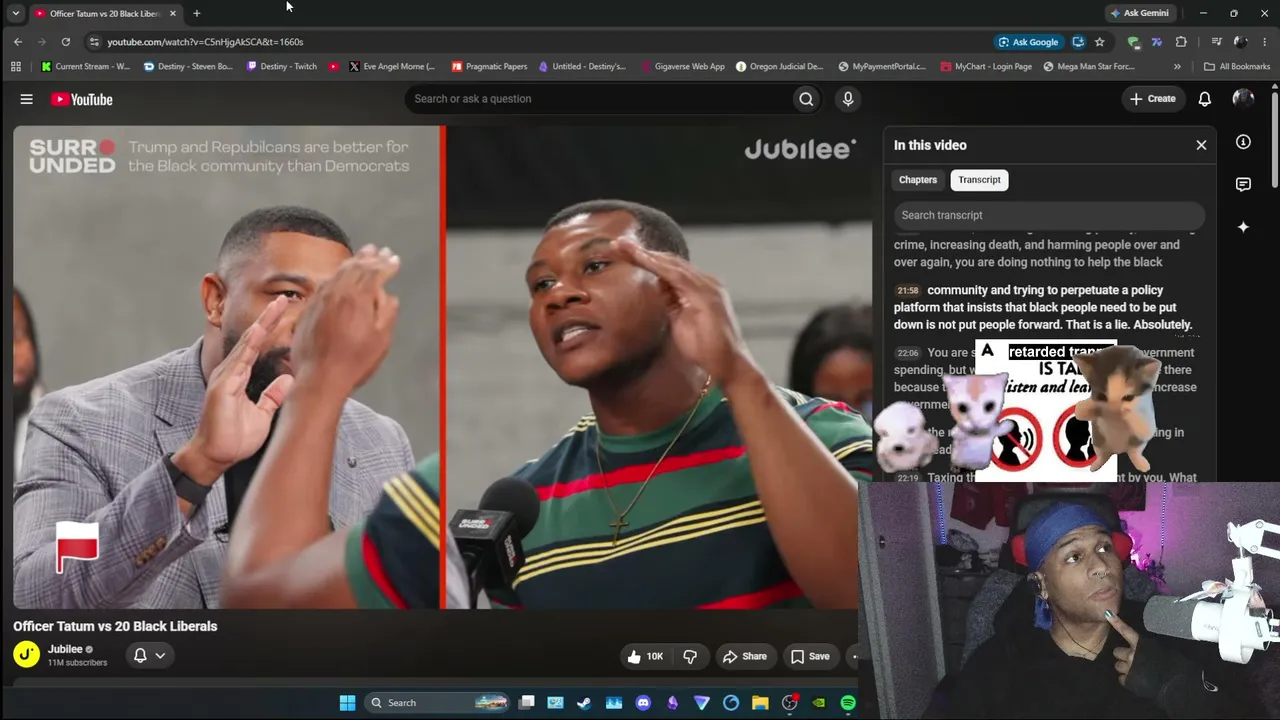View site information icon in address bar
The width and height of the screenshot is (1280, 720).
tap(94, 42)
